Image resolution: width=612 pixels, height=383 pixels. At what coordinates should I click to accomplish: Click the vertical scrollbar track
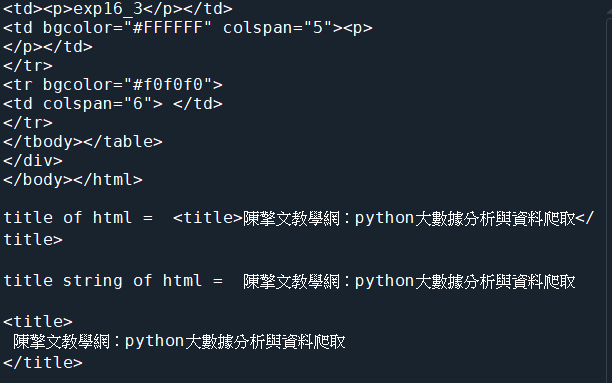tap(608, 201)
